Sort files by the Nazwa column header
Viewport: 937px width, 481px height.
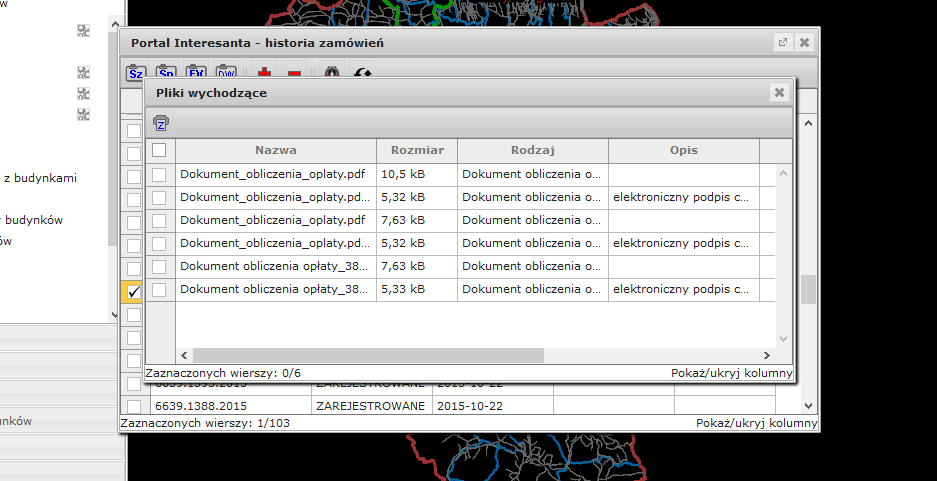point(275,151)
